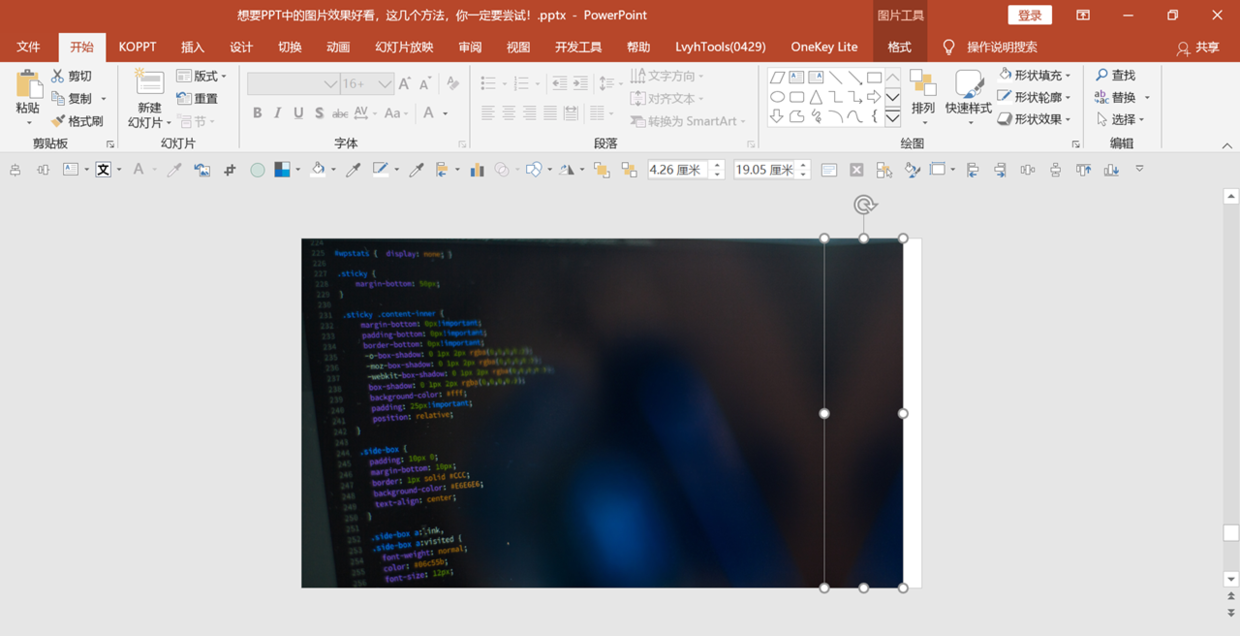Toggle justify text alignment in paragraph group
Viewport: 1240px width, 636px height.
[x=549, y=113]
